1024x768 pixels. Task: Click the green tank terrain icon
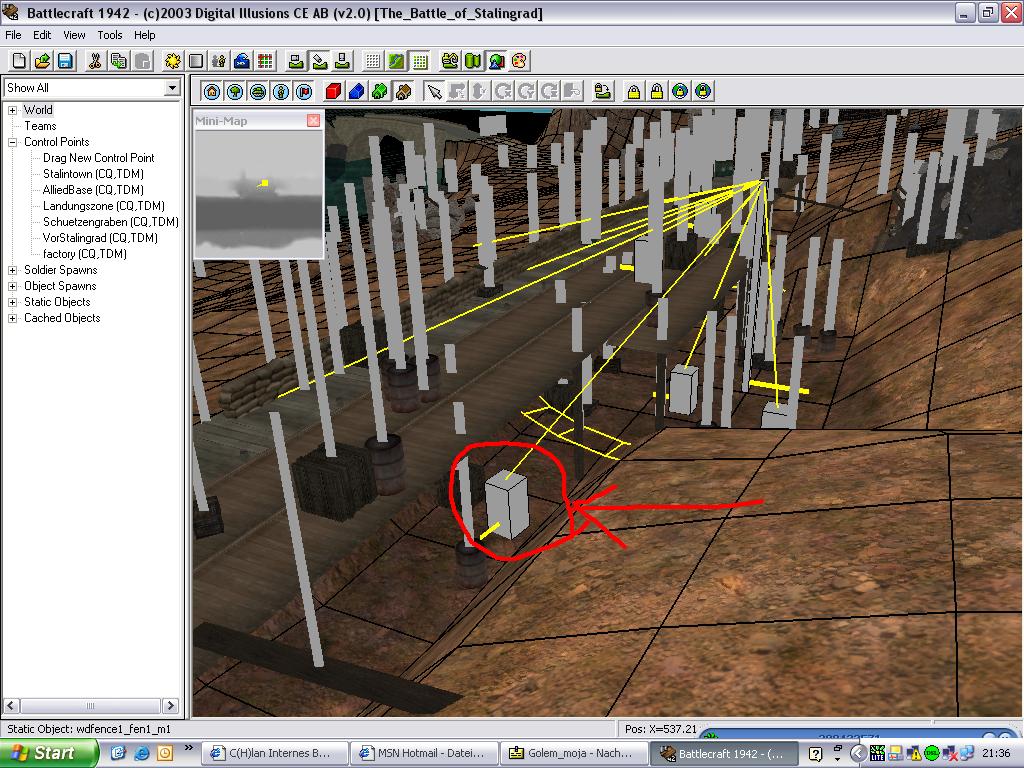[449, 61]
